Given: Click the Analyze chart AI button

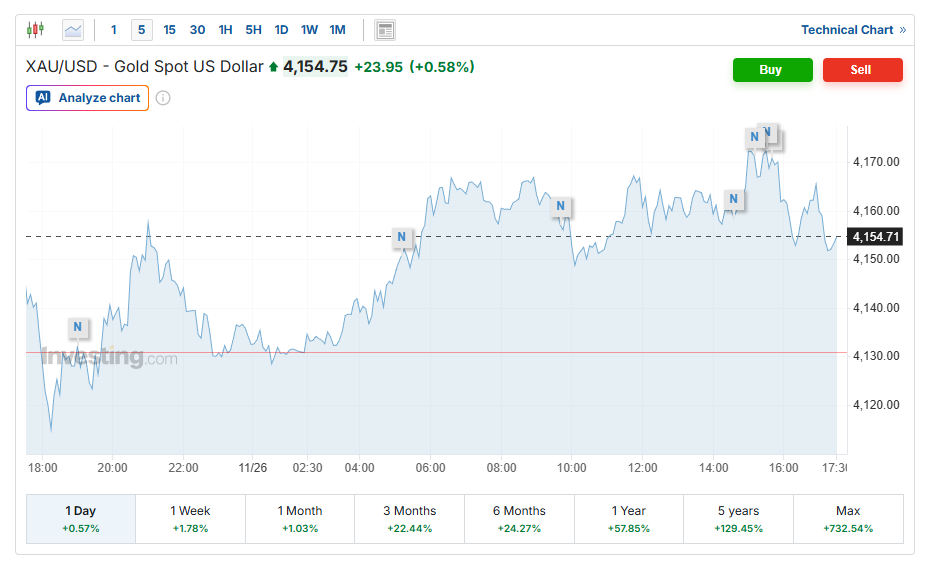Looking at the screenshot, I should pyautogui.click(x=88, y=98).
